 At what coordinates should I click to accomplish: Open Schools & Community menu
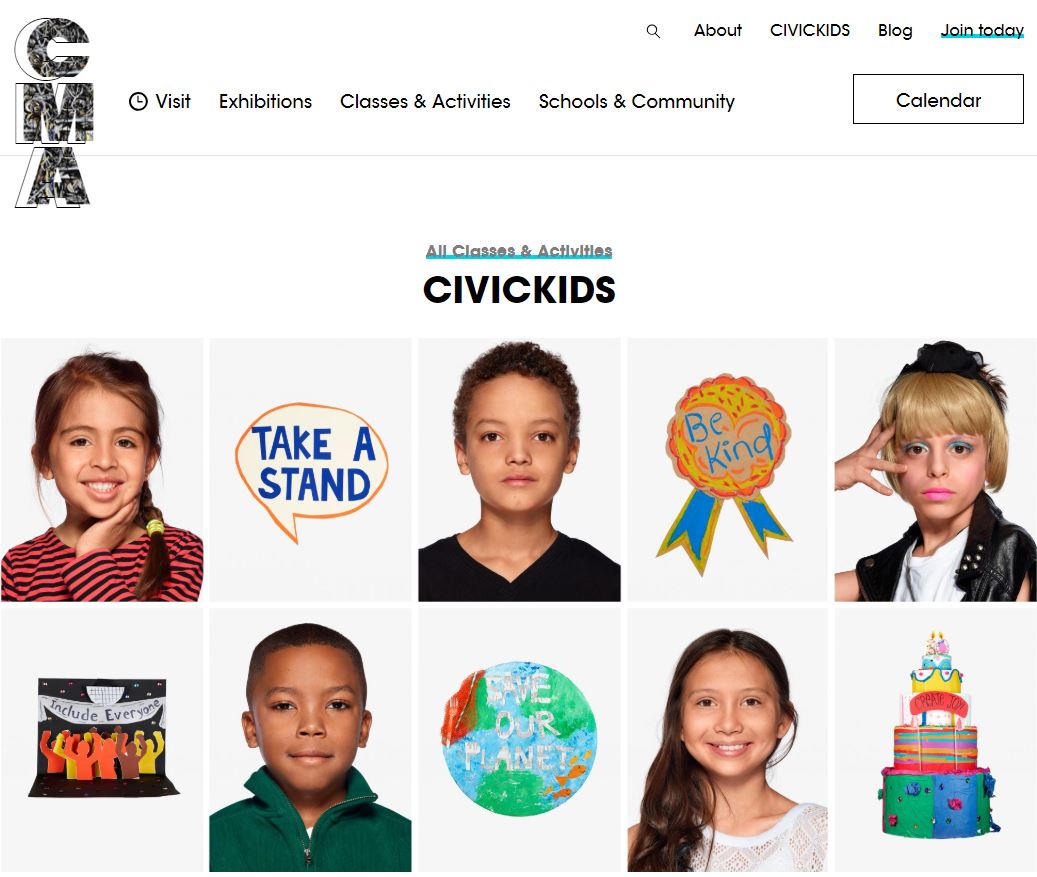click(x=636, y=101)
